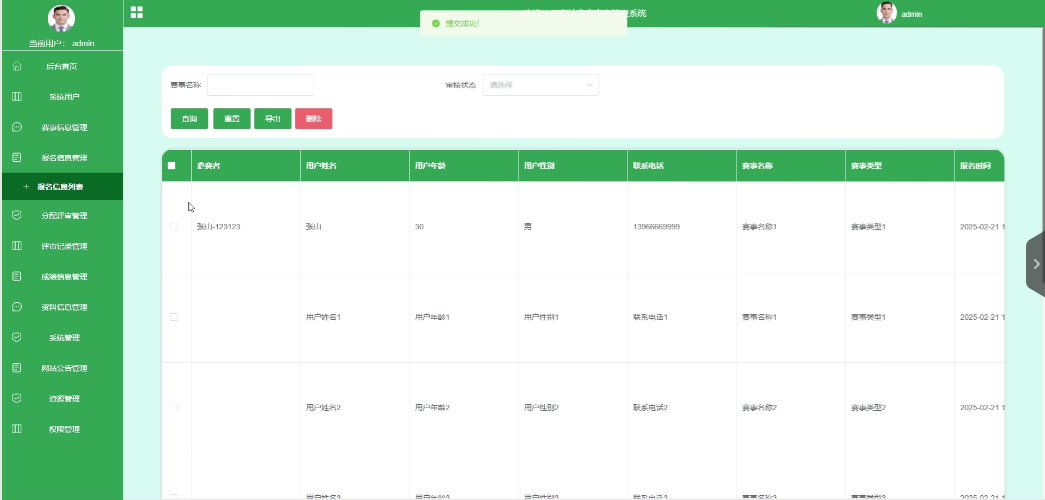Click the profile photo above 当前用户 in sidebar
The height and width of the screenshot is (500, 1045).
point(61,19)
